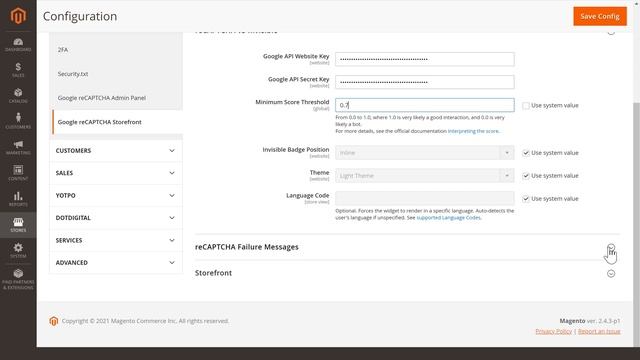This screenshot has height=360, width=640.
Task: Click the Magento logo in the sidebar
Action: tap(18, 16)
